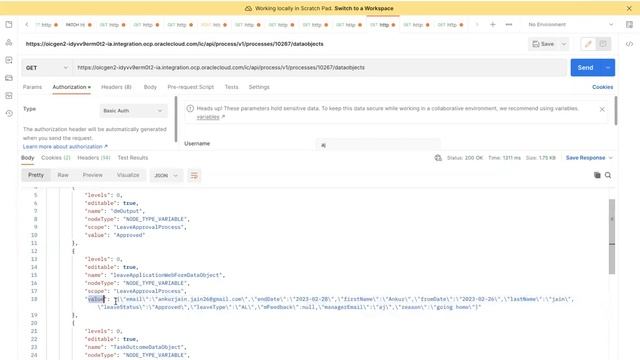Click the request URL input field

tap(320, 68)
